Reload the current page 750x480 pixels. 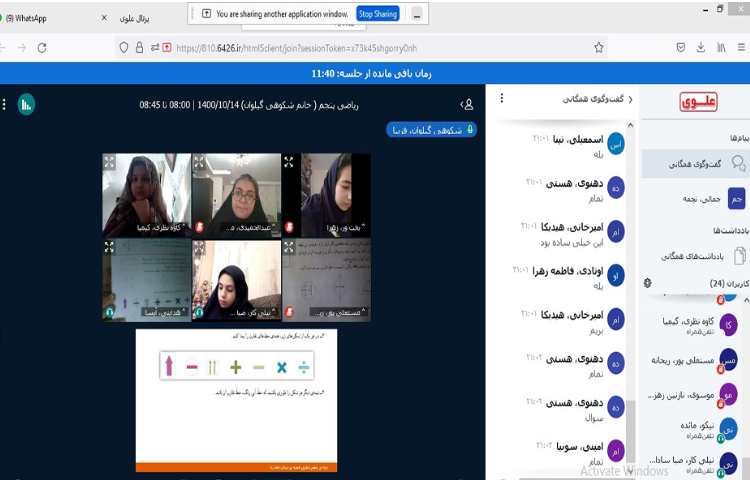pos(42,48)
